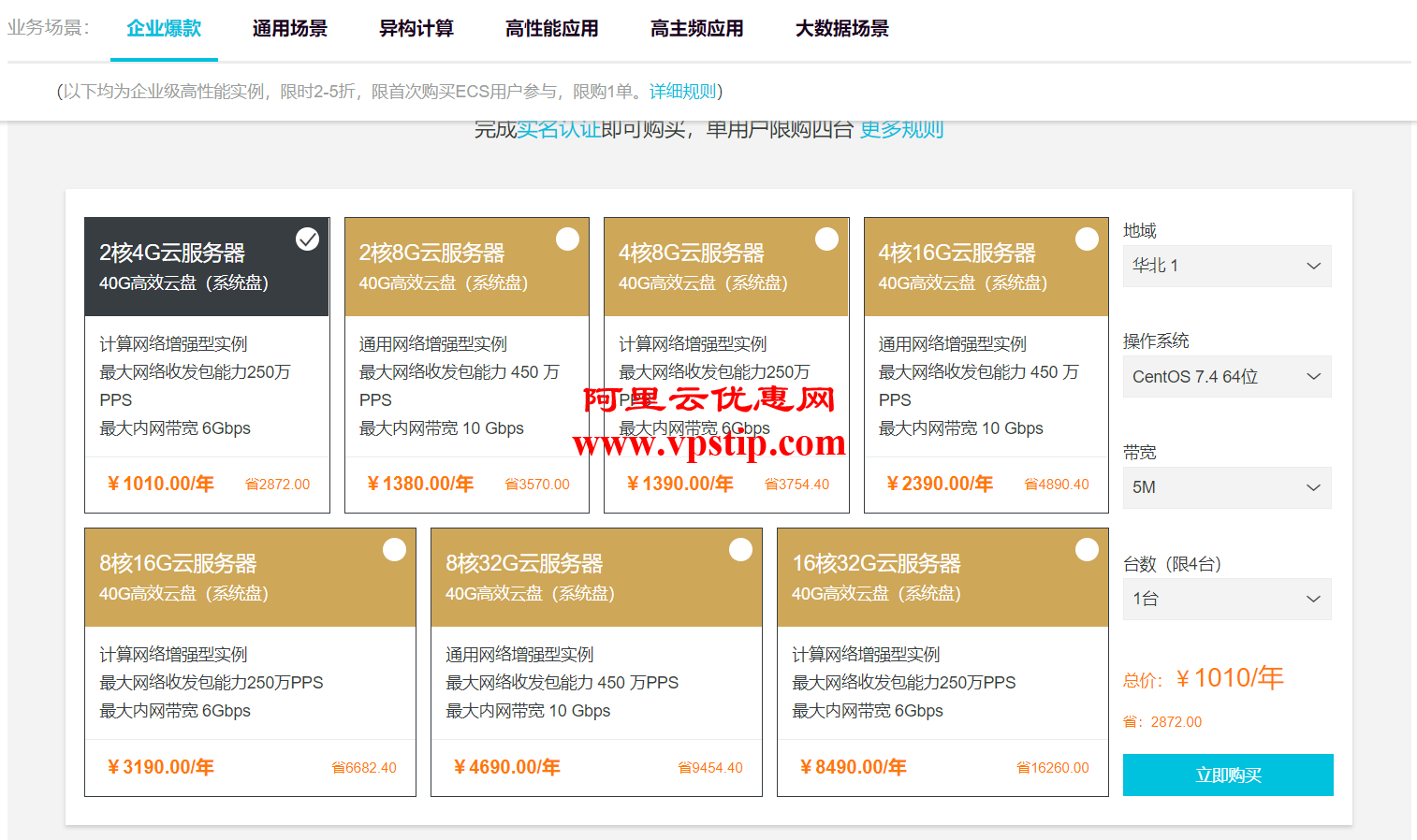This screenshot has height=840, width=1417.
Task: Click the 省6682.40 savings label
Action: coord(364,768)
